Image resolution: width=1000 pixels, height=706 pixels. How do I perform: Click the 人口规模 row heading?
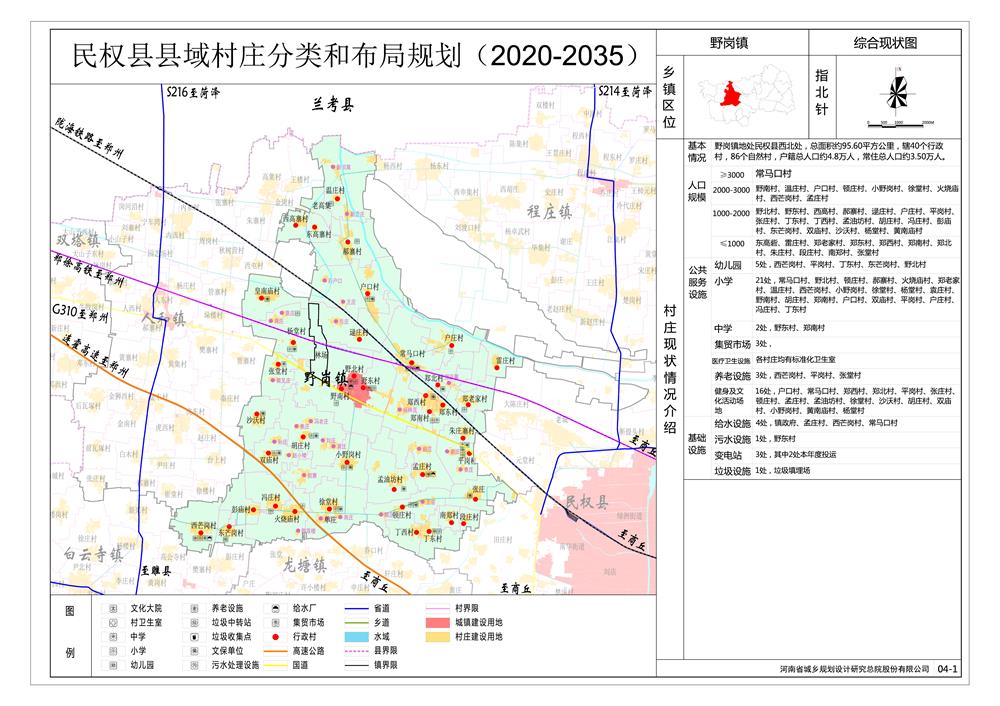click(x=696, y=191)
